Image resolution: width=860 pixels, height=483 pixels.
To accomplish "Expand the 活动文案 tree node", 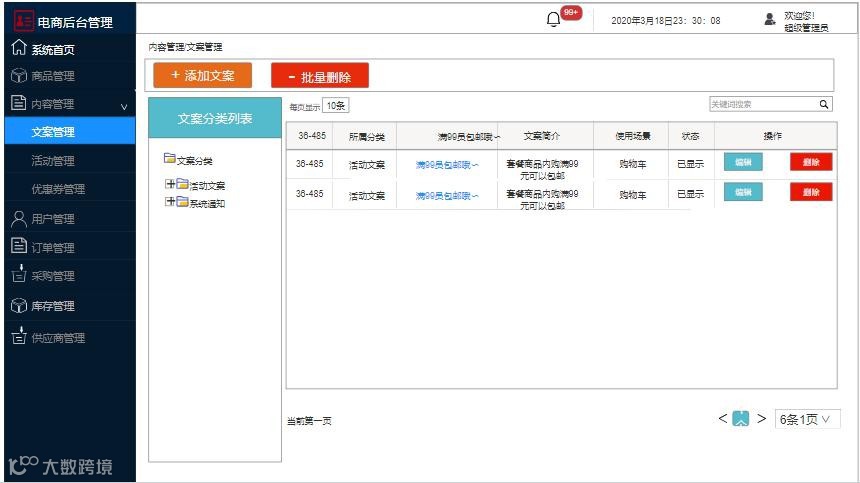I will point(170,184).
